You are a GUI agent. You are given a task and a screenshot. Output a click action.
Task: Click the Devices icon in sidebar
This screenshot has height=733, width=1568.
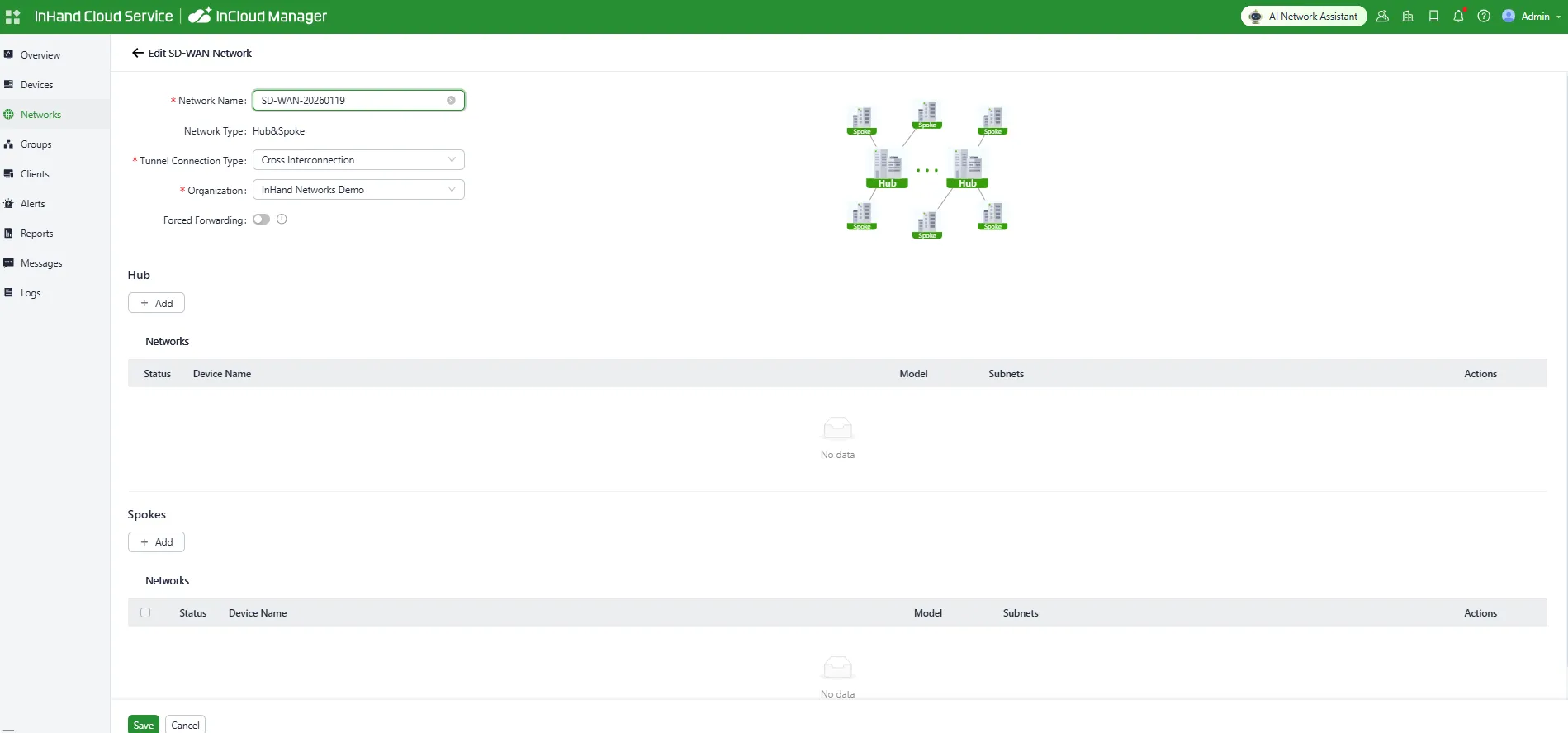click(x=9, y=85)
